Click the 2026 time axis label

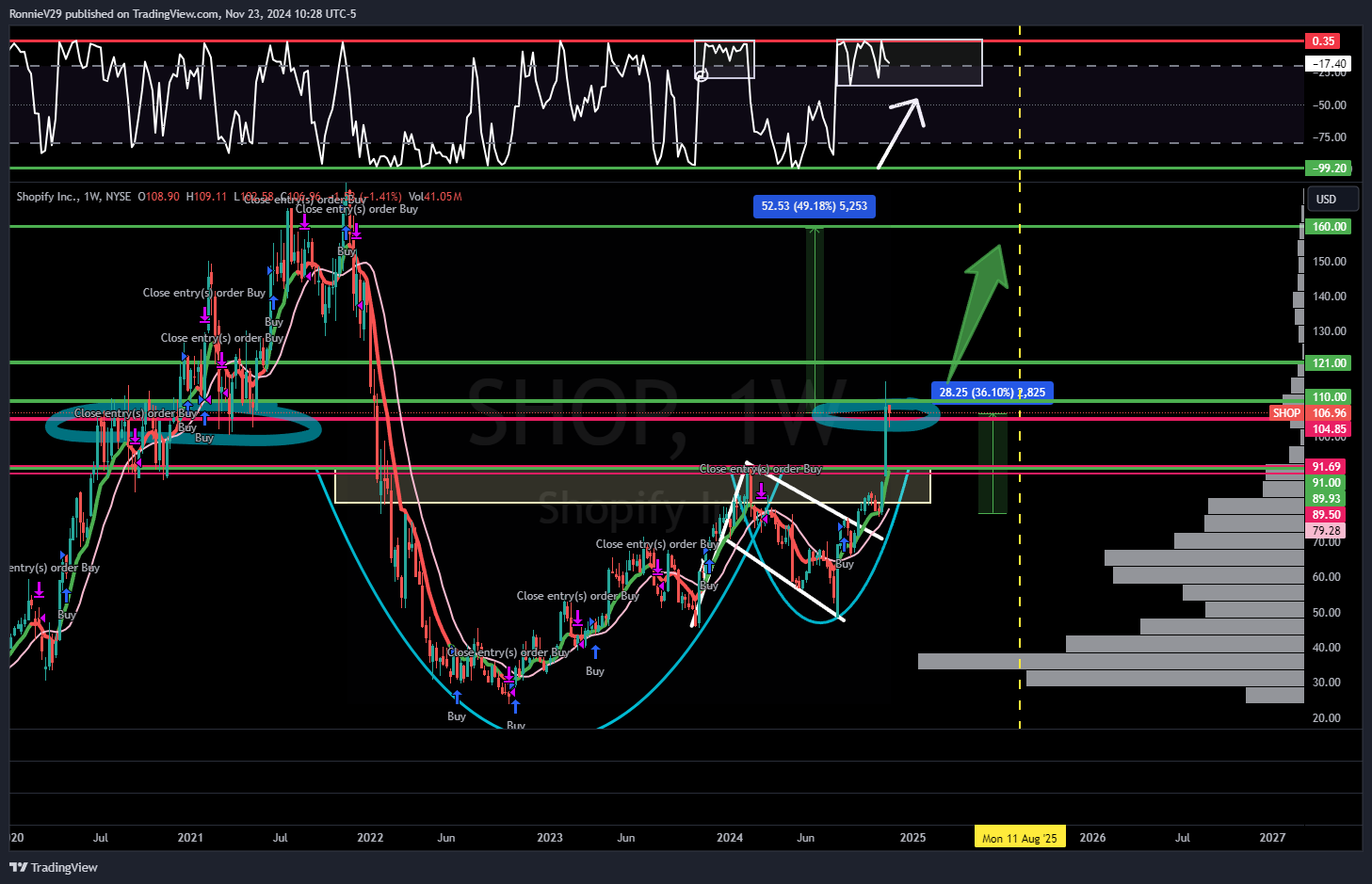pyautogui.click(x=1092, y=838)
